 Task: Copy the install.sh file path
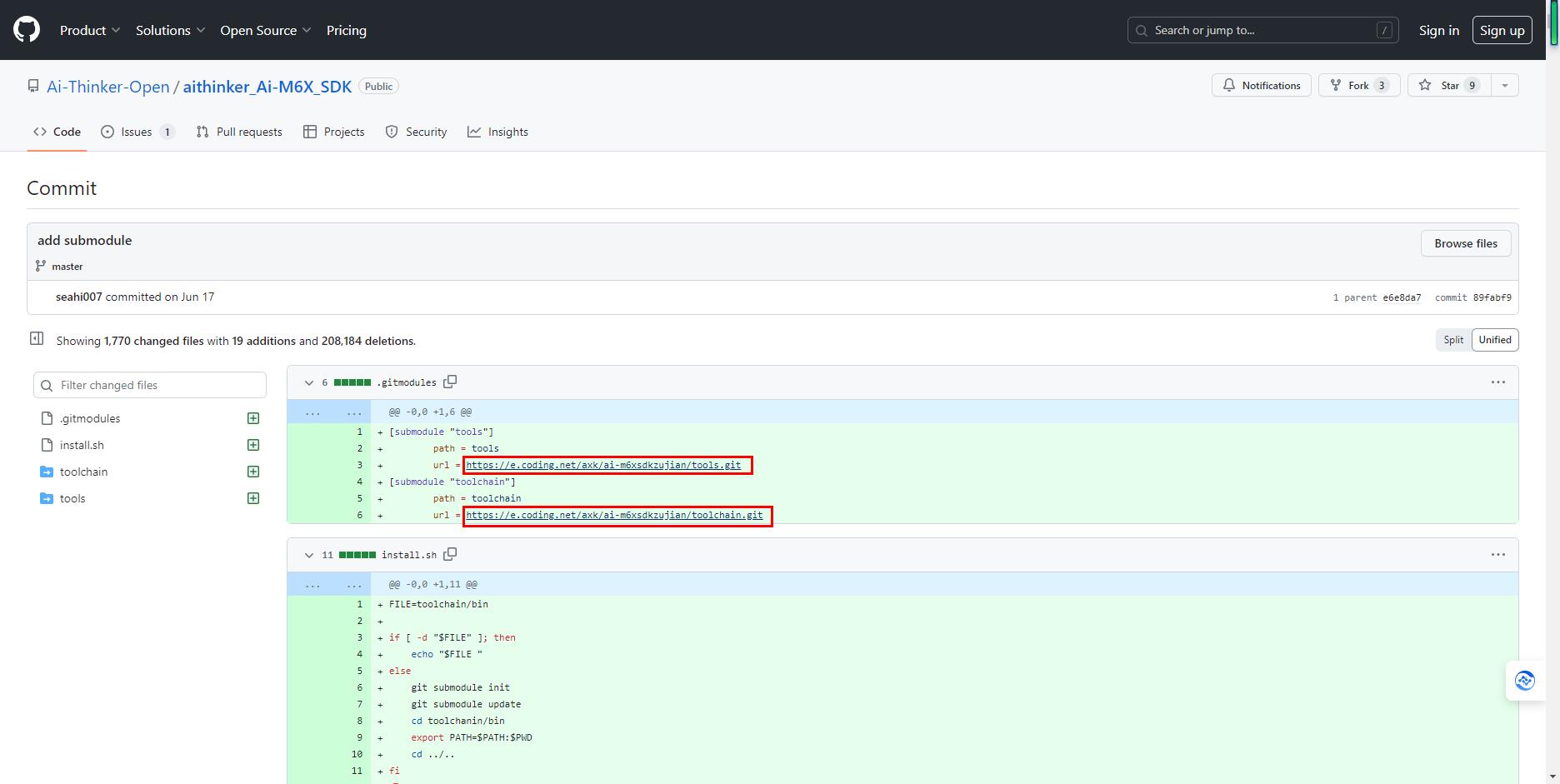pos(450,554)
